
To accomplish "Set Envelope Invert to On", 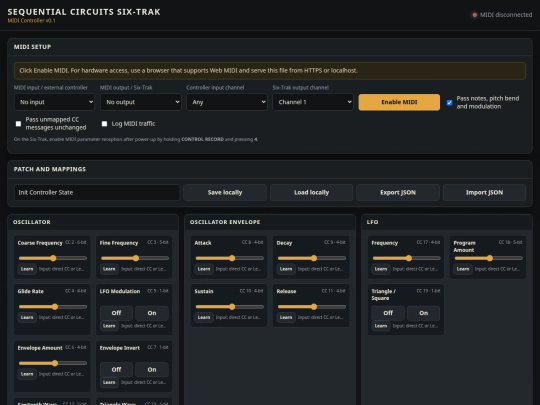I will click(x=152, y=370).
